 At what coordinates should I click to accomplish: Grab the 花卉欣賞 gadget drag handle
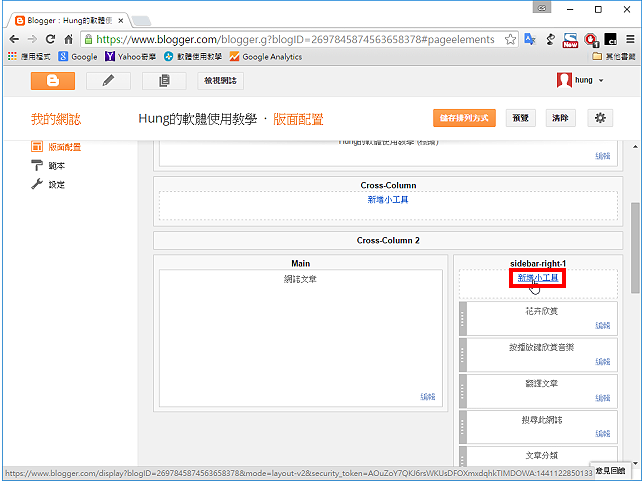coord(463,319)
